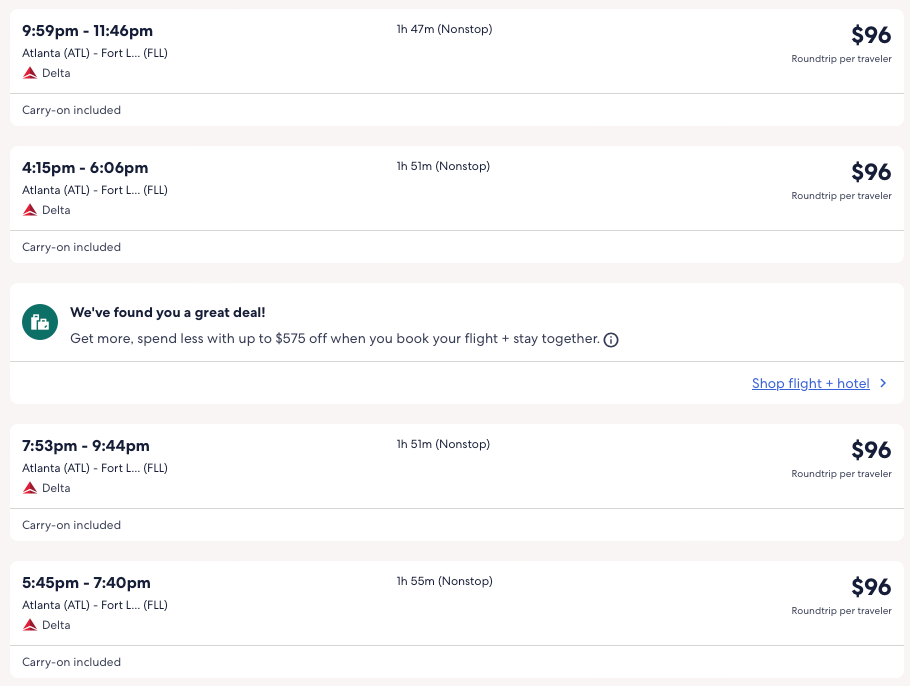
Task: Click the chevron arrow next to Shop flight + hotel
Action: click(x=883, y=383)
